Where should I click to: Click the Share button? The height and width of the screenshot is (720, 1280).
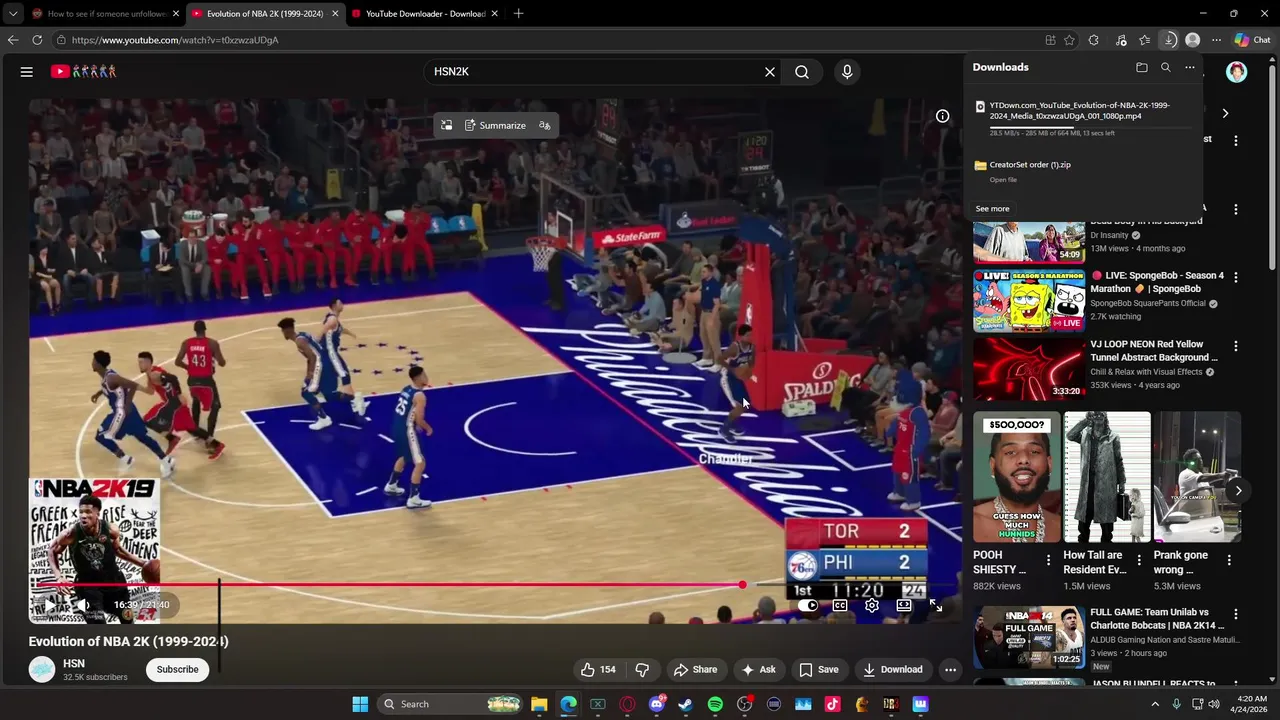click(x=695, y=670)
